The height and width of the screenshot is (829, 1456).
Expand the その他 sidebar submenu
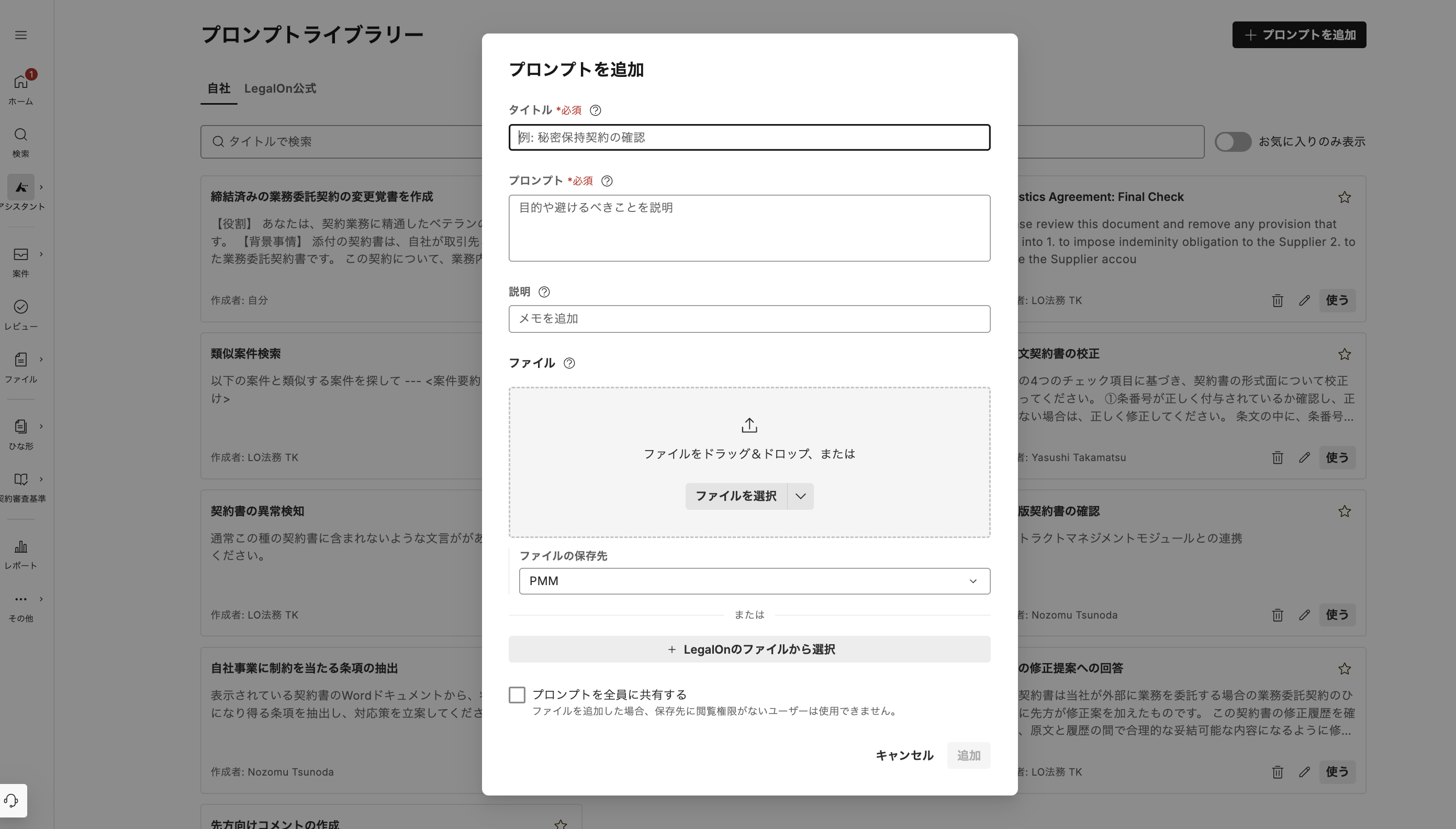click(41, 599)
